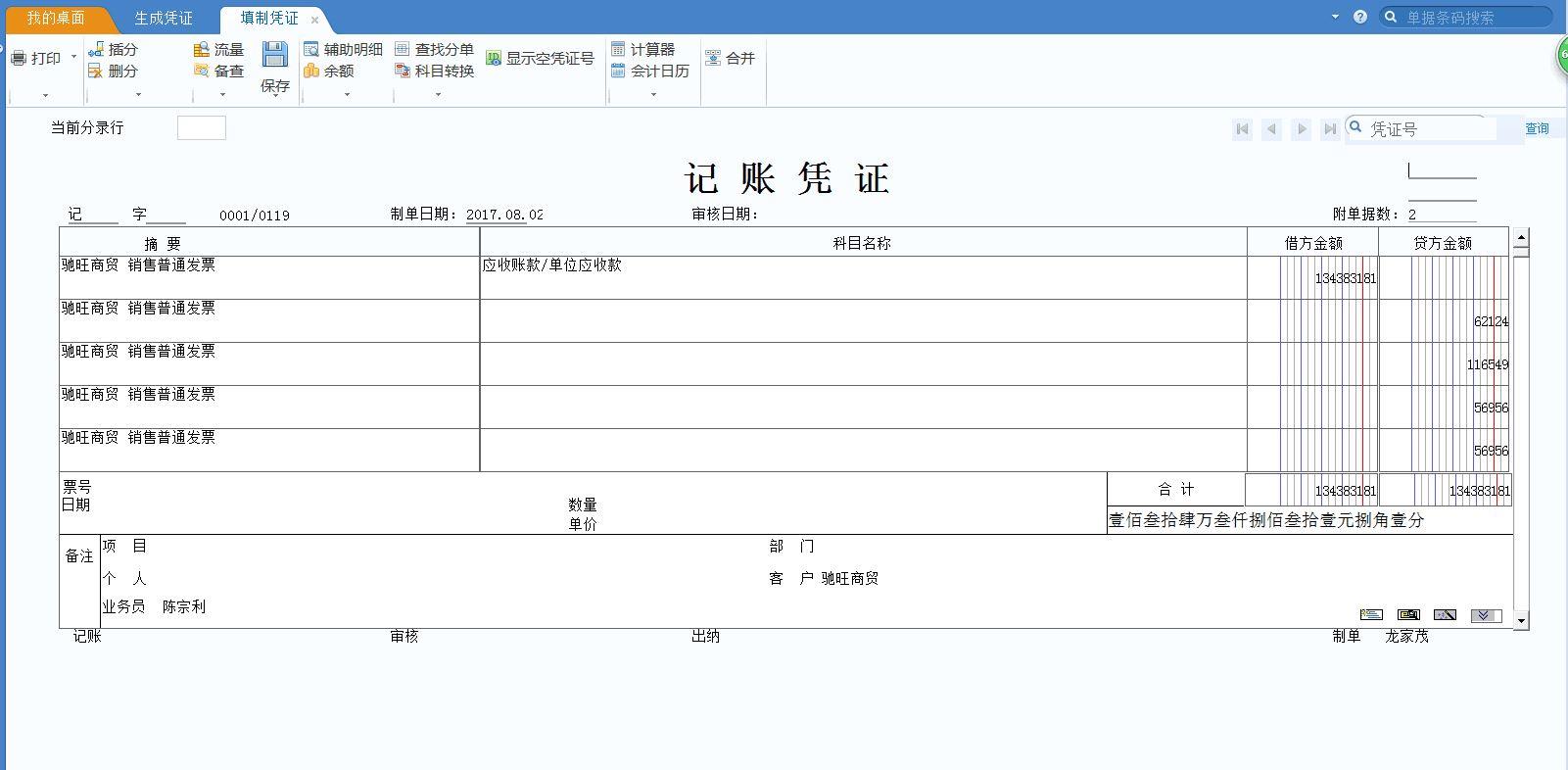Viewport: 1568px width, 770px height.
Task: Click the wand icon in voucher footer
Action: 1445,614
